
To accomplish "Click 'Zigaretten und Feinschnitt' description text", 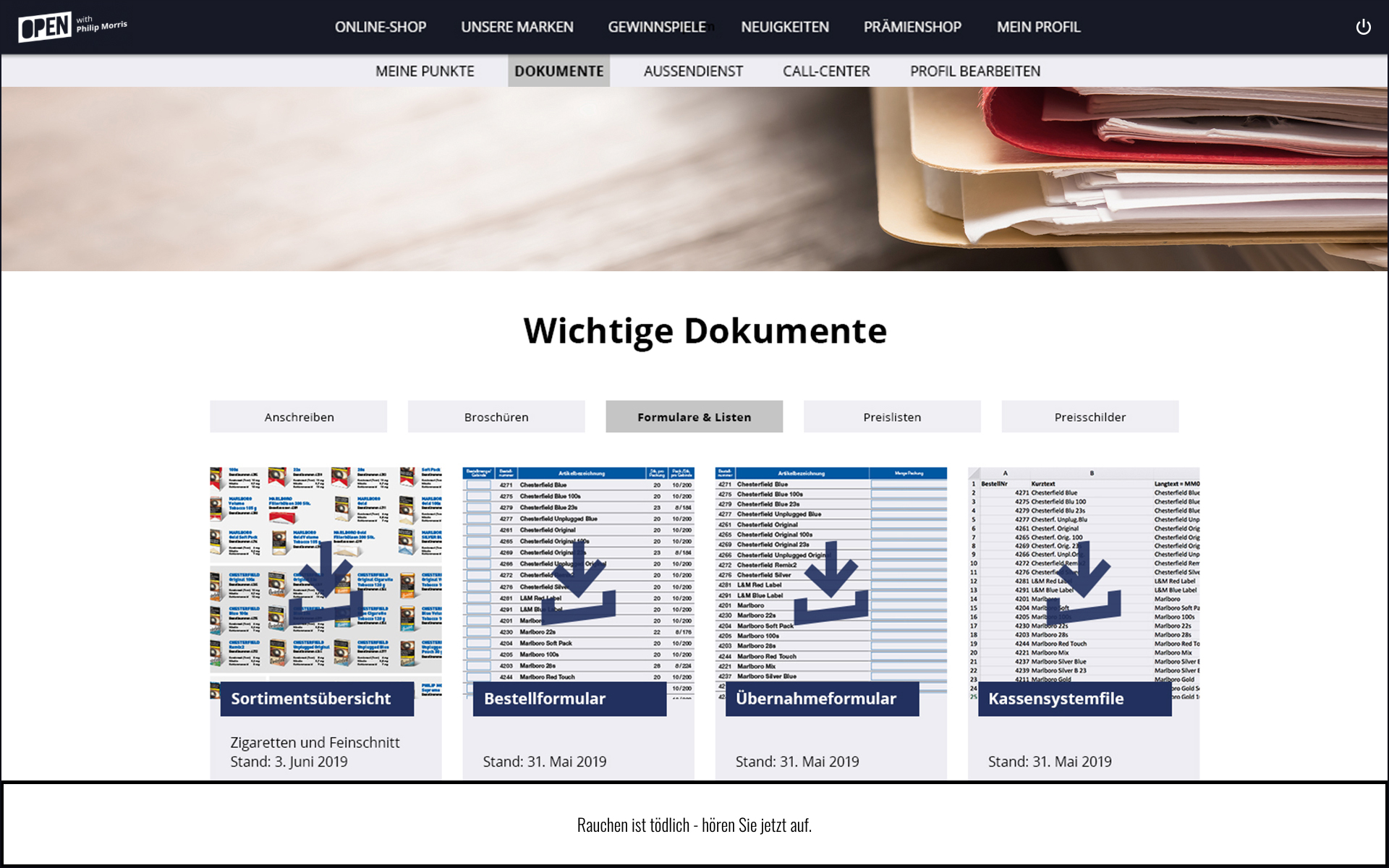I will 315,742.
